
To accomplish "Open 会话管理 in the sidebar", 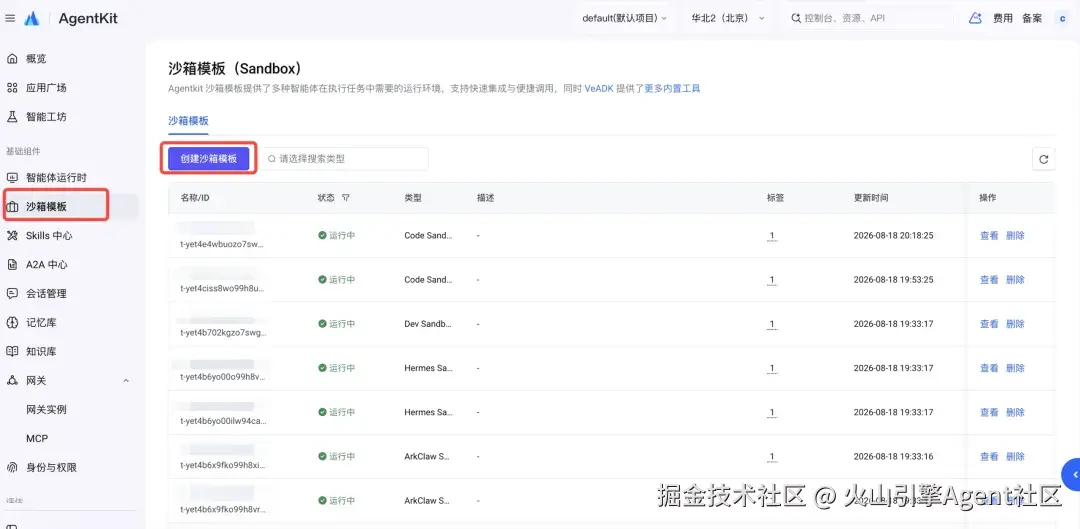I will (46, 293).
